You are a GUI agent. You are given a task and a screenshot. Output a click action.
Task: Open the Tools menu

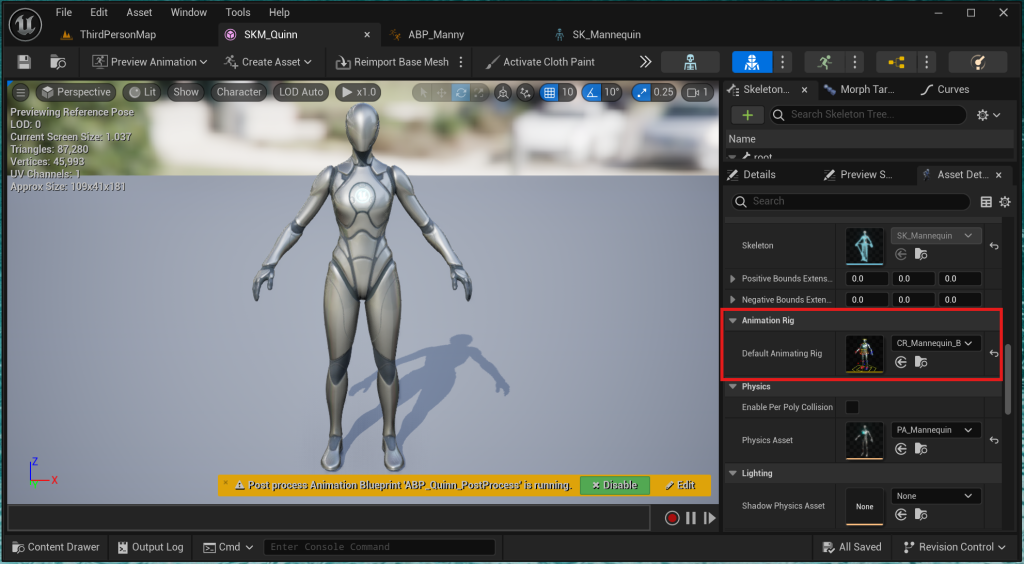pos(238,12)
